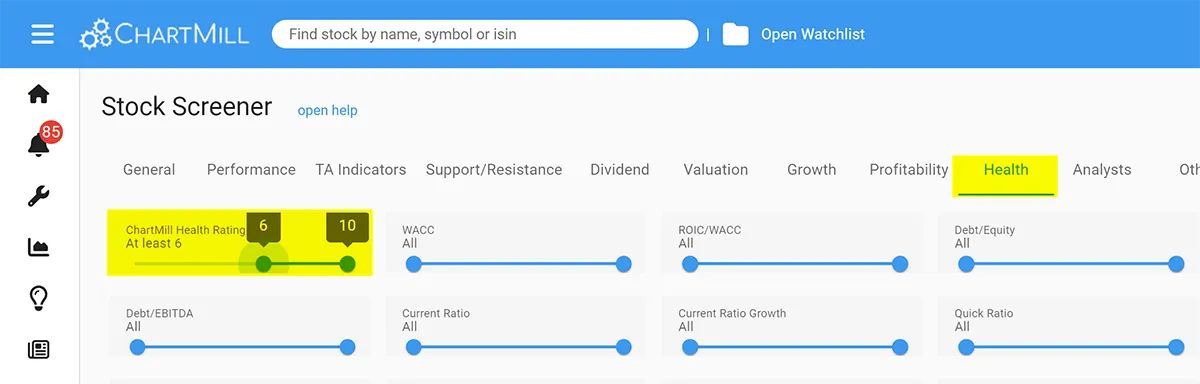Click the WACC slider left handle
1200x384 pixels.
click(x=414, y=264)
